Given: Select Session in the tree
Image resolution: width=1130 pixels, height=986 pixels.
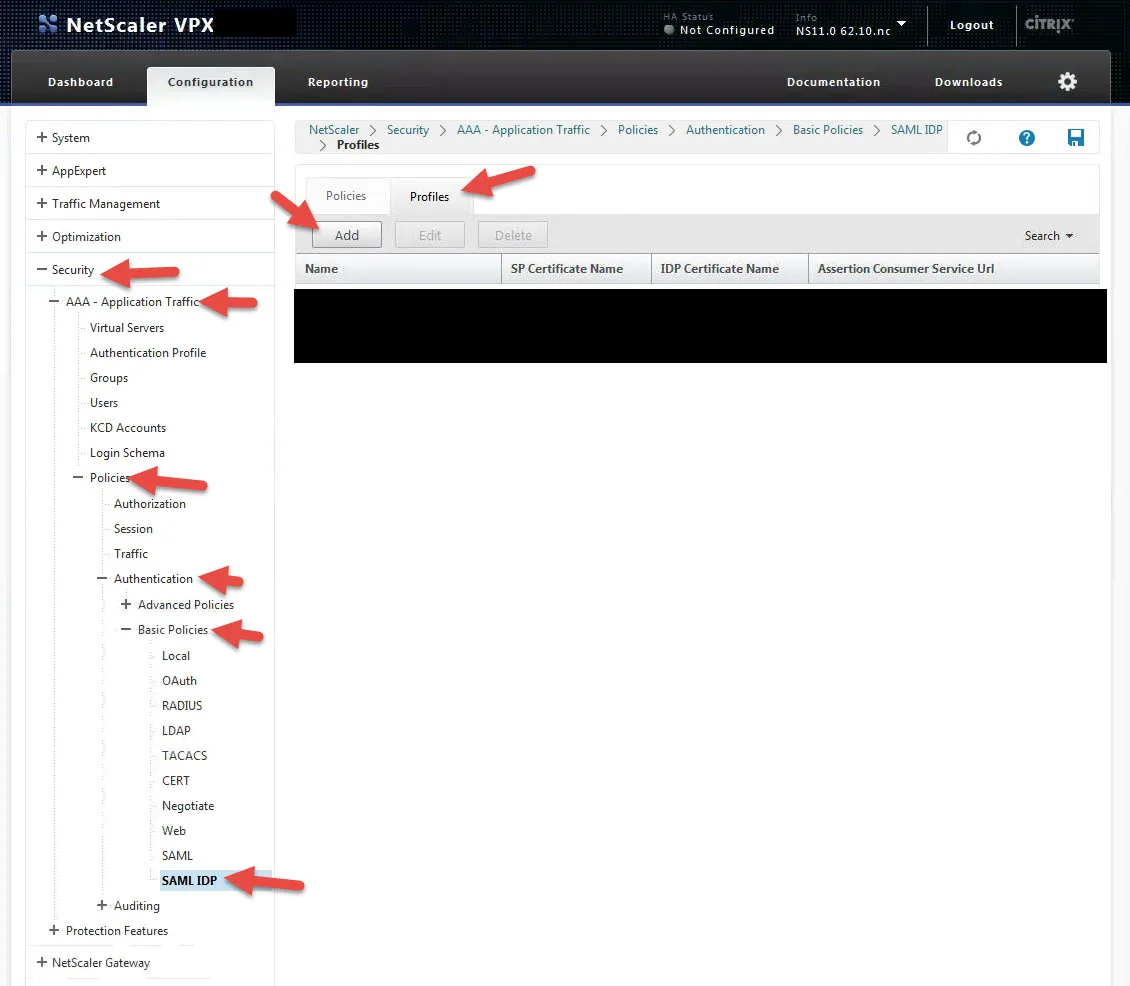Looking at the screenshot, I should [x=133, y=528].
